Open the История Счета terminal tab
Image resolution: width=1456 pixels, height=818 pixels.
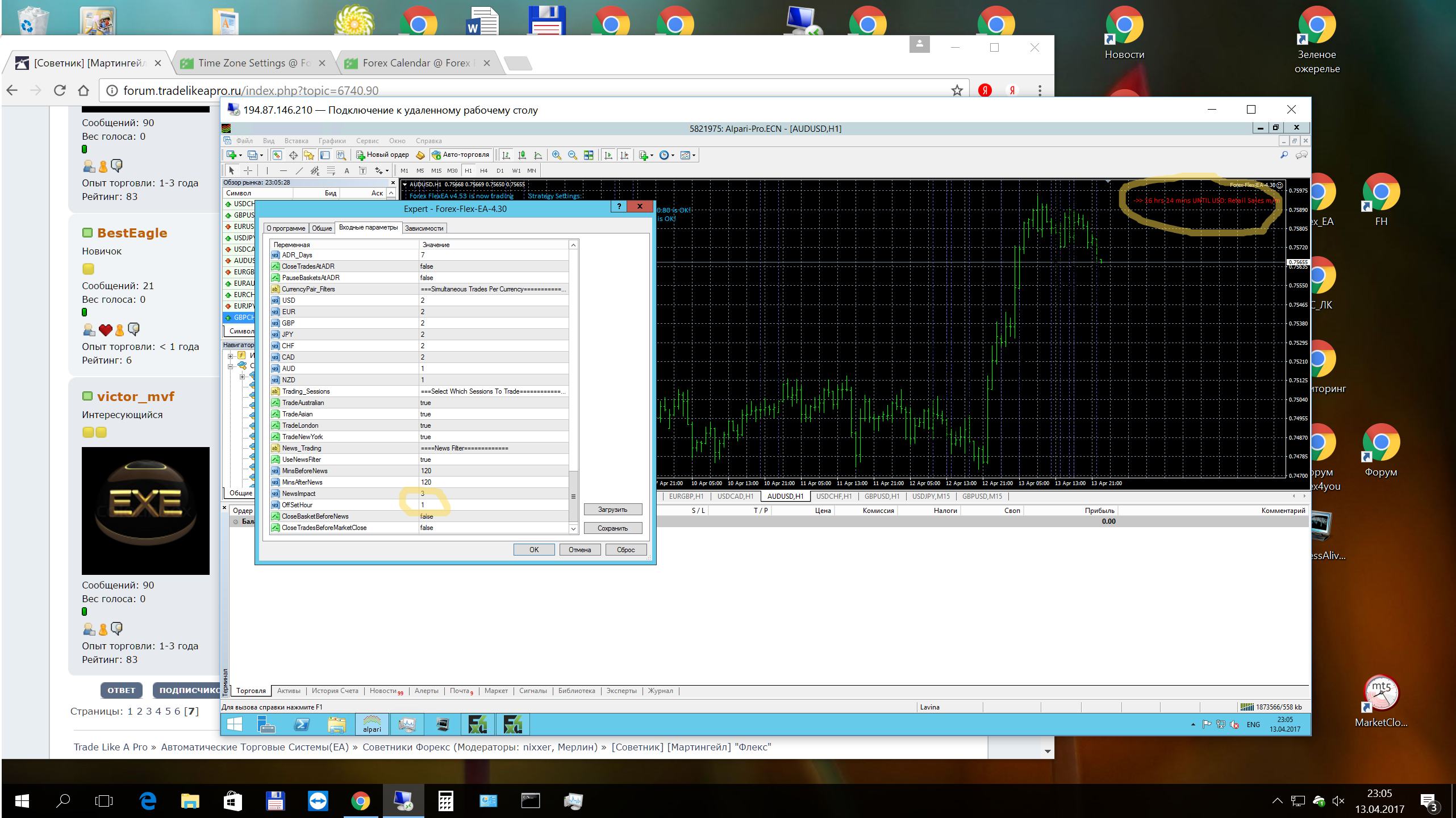coord(335,691)
